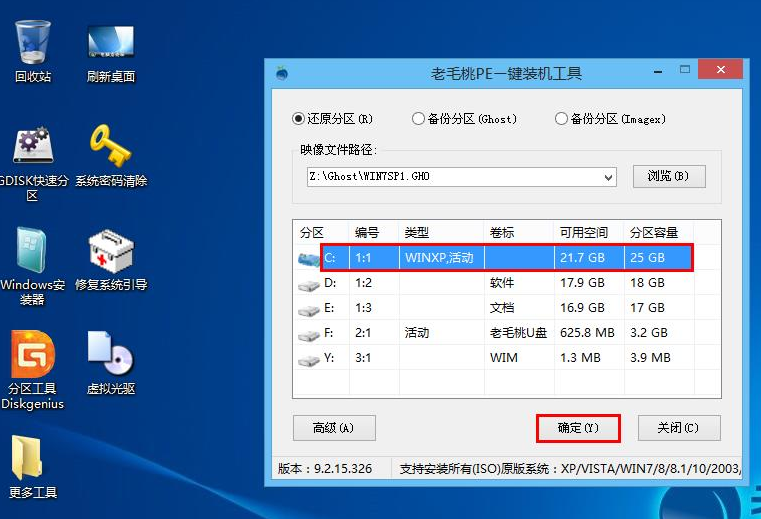
Task: Click the 版本：9.2.15.326 status text
Action: click(x=325, y=469)
